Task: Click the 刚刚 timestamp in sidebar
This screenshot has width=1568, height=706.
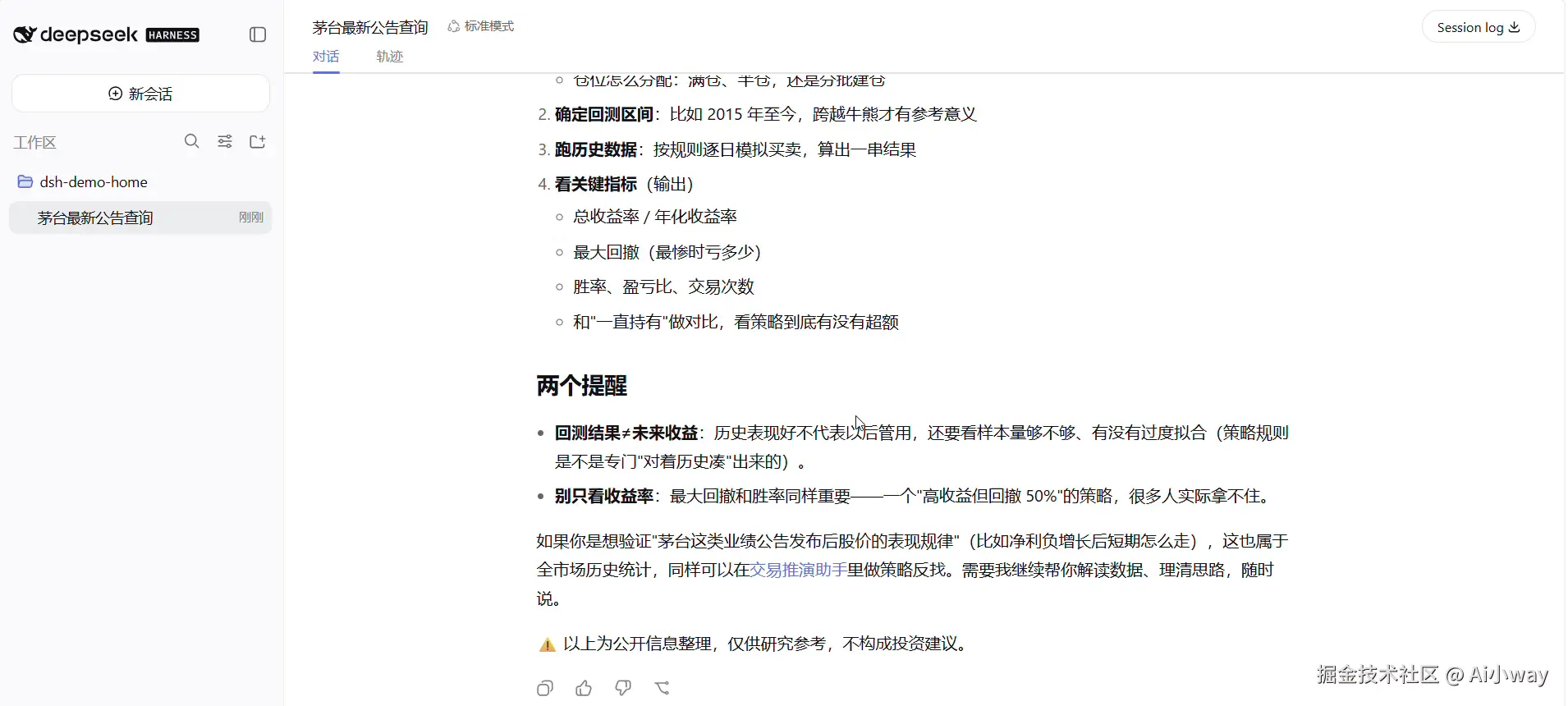Action: coord(251,218)
